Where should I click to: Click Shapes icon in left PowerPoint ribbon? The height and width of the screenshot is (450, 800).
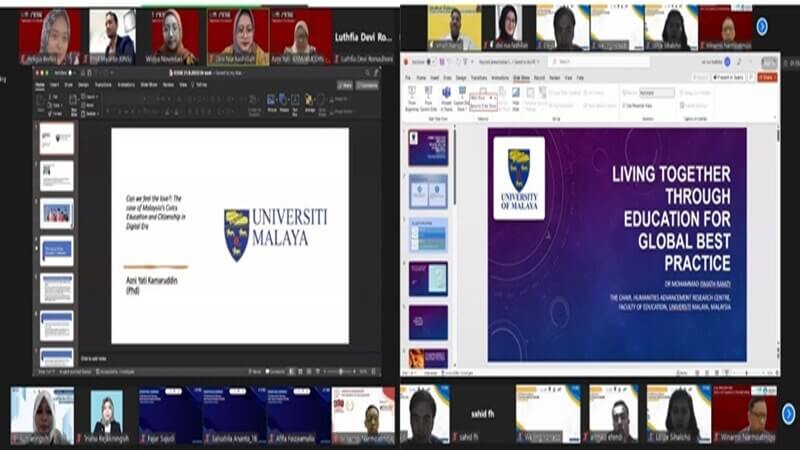click(x=284, y=102)
